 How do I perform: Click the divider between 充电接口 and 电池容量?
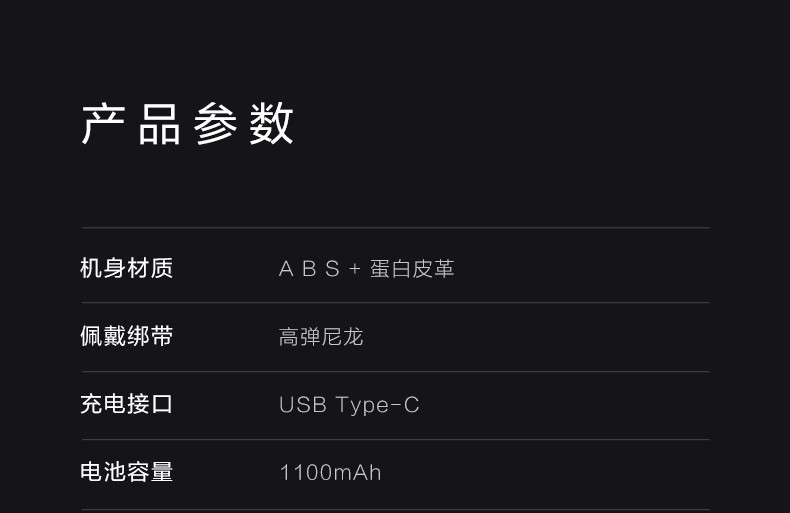tap(395, 439)
